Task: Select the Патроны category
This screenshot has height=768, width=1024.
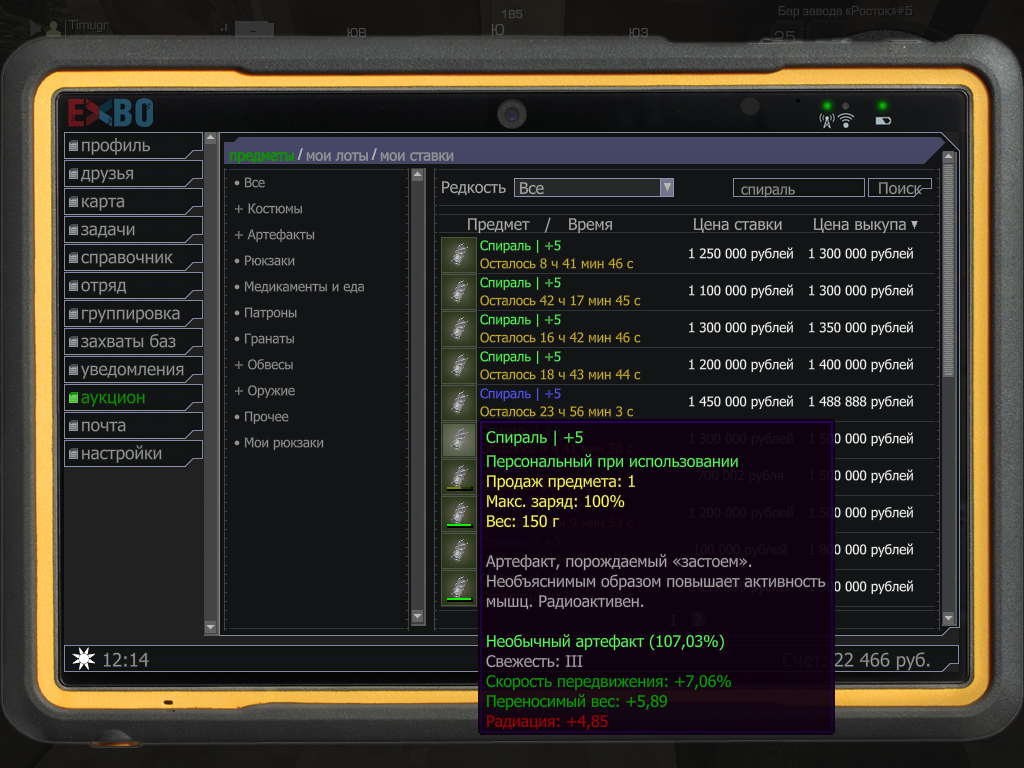Action: [x=265, y=313]
